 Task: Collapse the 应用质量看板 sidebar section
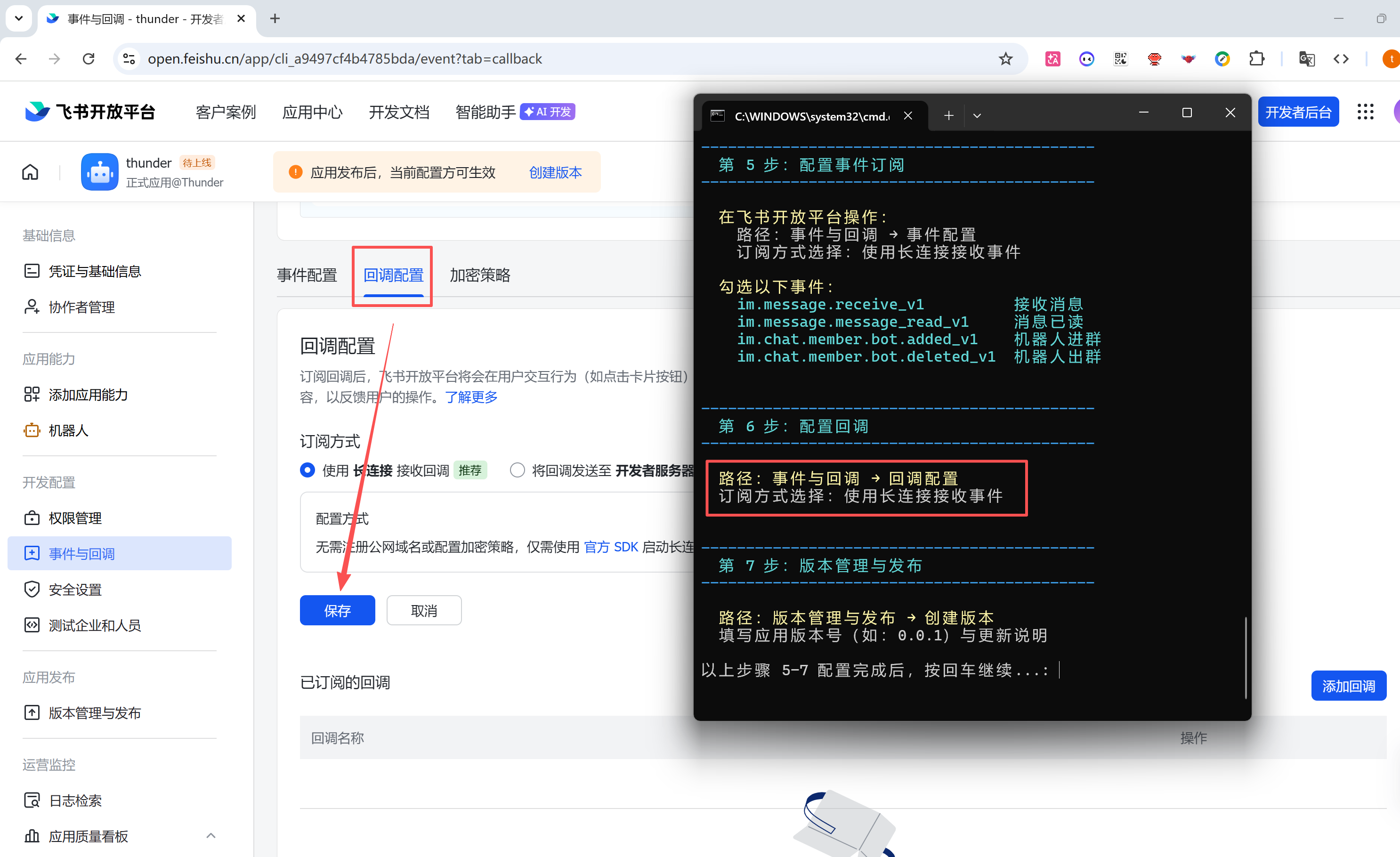211,835
